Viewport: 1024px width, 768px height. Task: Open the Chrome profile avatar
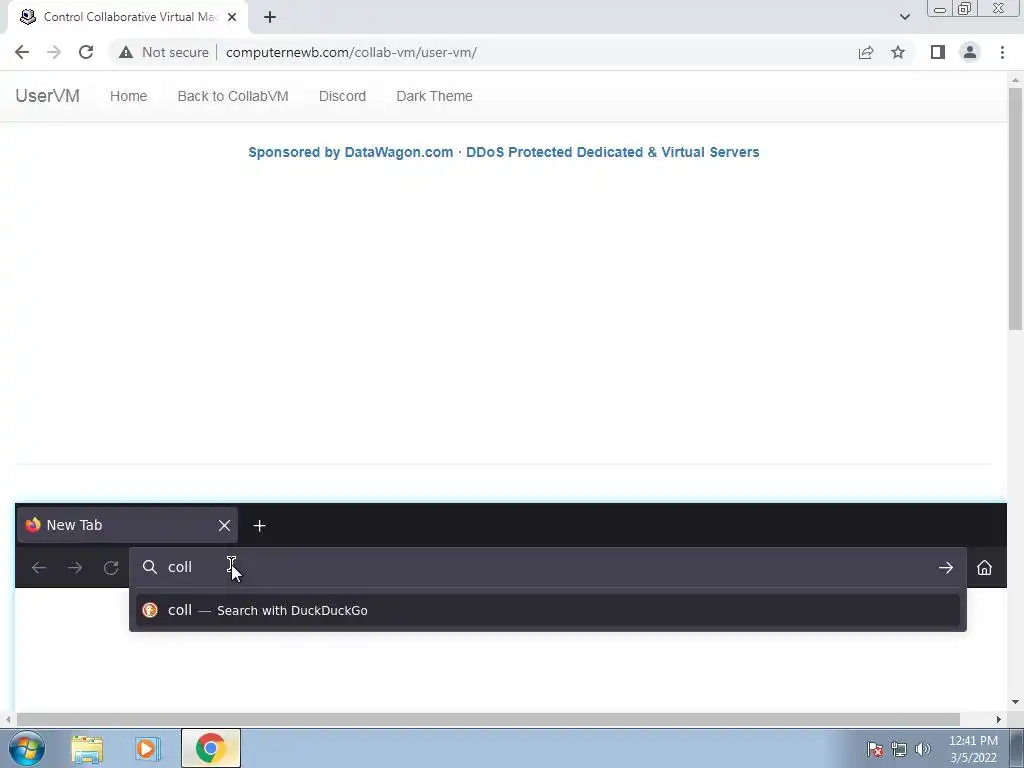(x=970, y=52)
